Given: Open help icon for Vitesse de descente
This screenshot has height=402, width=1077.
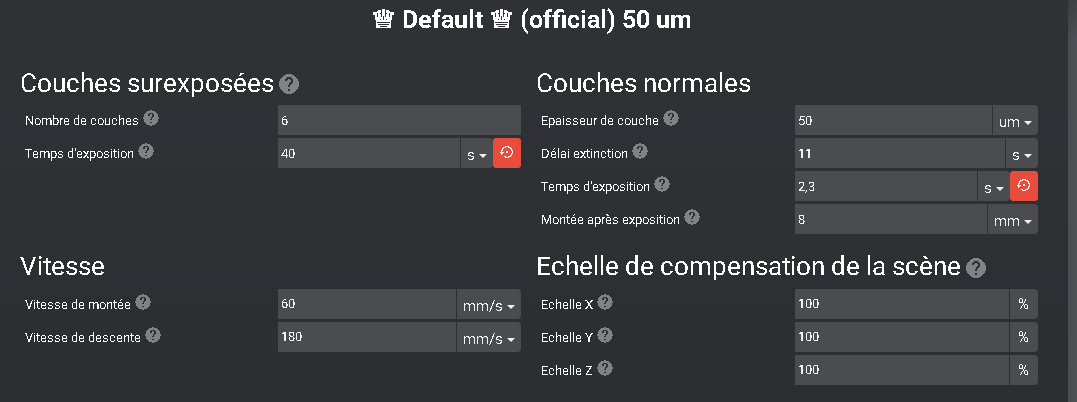Looking at the screenshot, I should 153,335.
